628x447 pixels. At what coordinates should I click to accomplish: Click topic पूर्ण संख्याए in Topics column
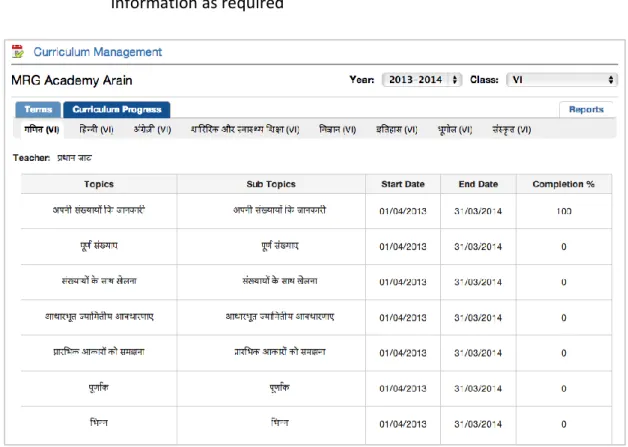click(99, 245)
